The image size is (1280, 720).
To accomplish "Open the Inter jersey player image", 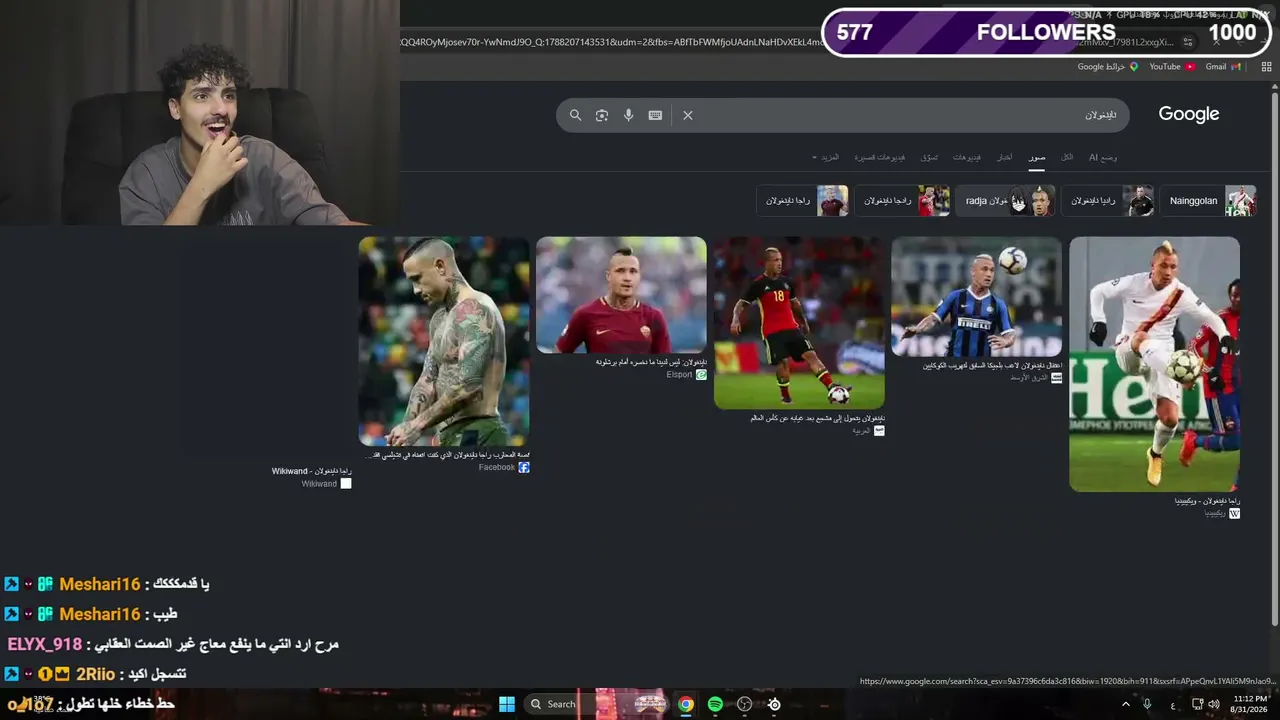I will click(x=977, y=297).
